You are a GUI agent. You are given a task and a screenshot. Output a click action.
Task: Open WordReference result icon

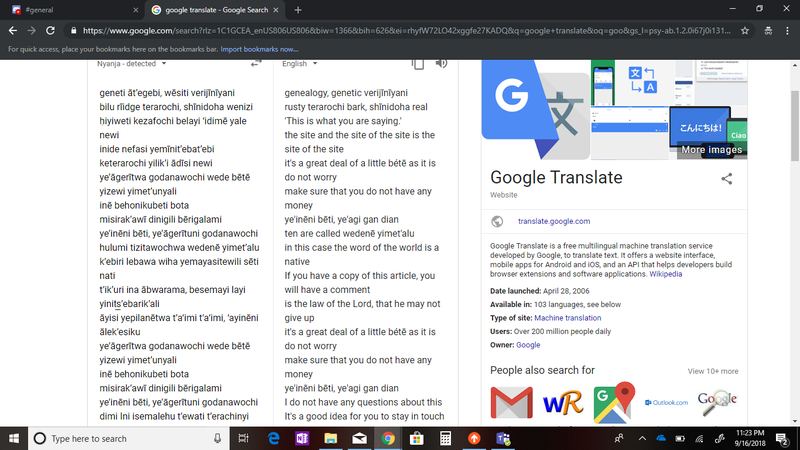pos(563,402)
